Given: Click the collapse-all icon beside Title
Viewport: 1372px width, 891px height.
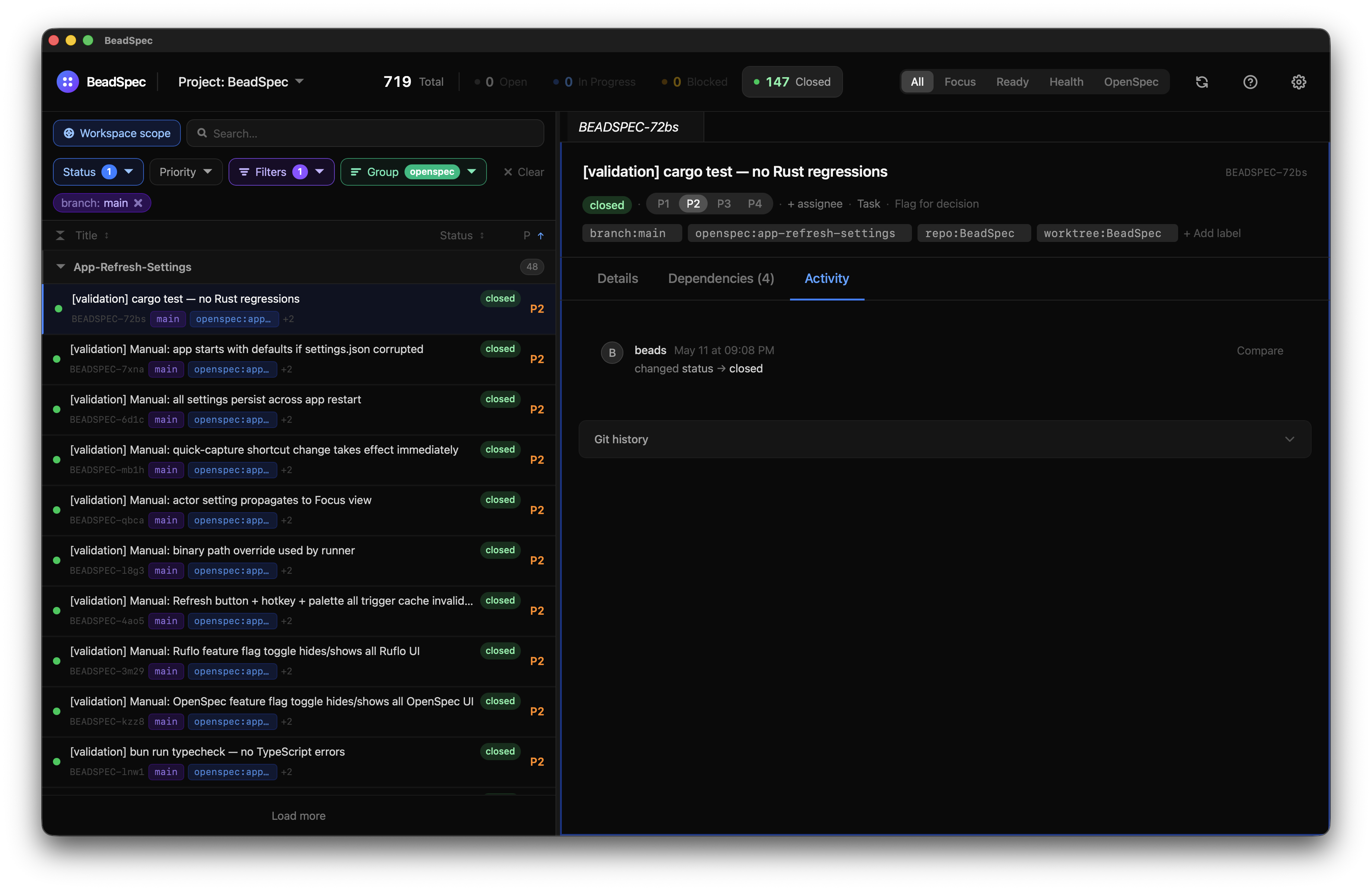Looking at the screenshot, I should coord(60,235).
